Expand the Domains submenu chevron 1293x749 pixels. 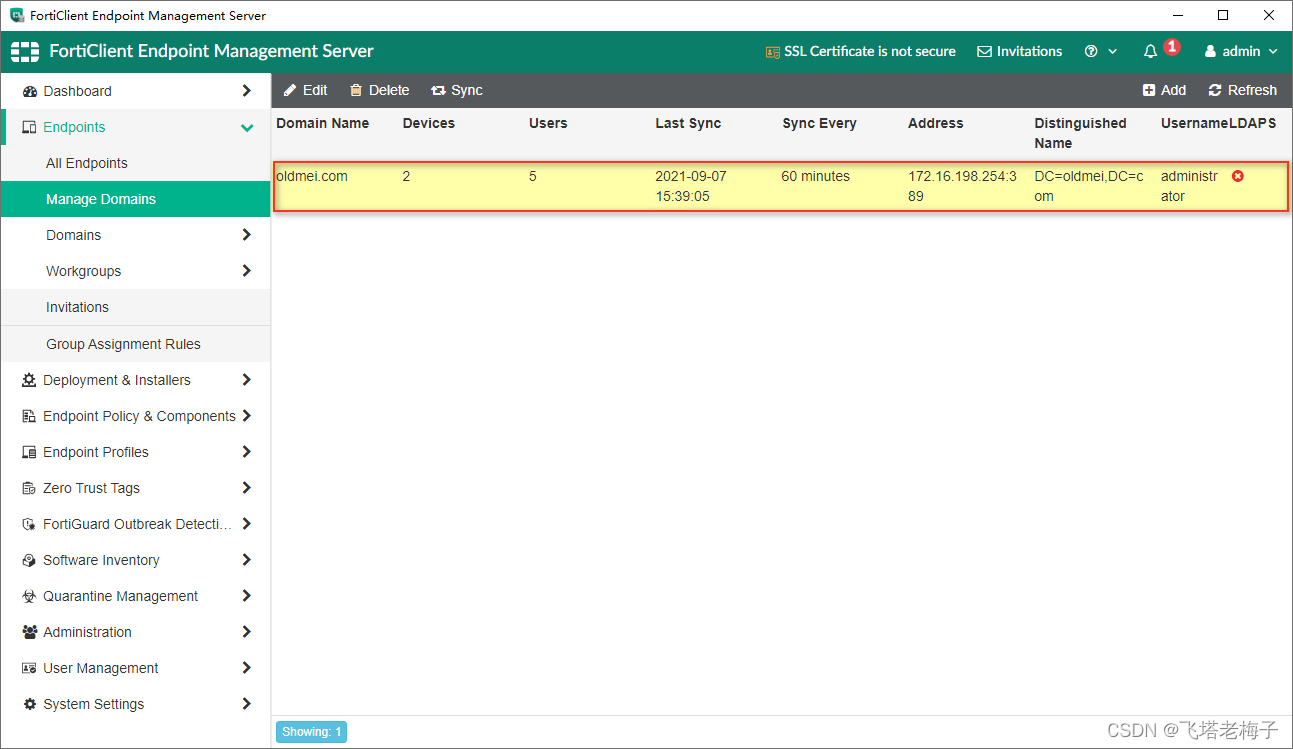246,235
